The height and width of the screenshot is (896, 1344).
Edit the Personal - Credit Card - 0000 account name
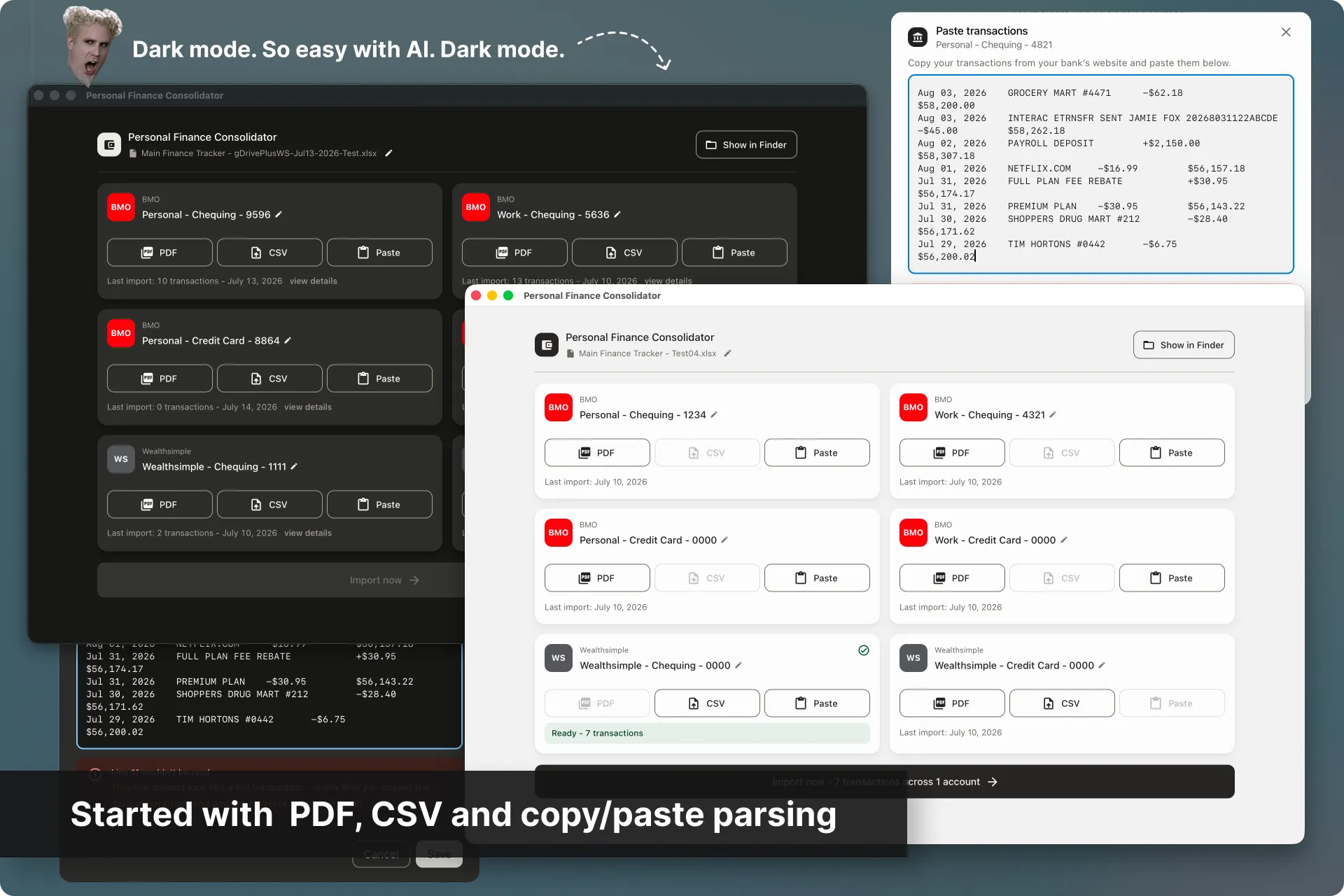click(724, 540)
